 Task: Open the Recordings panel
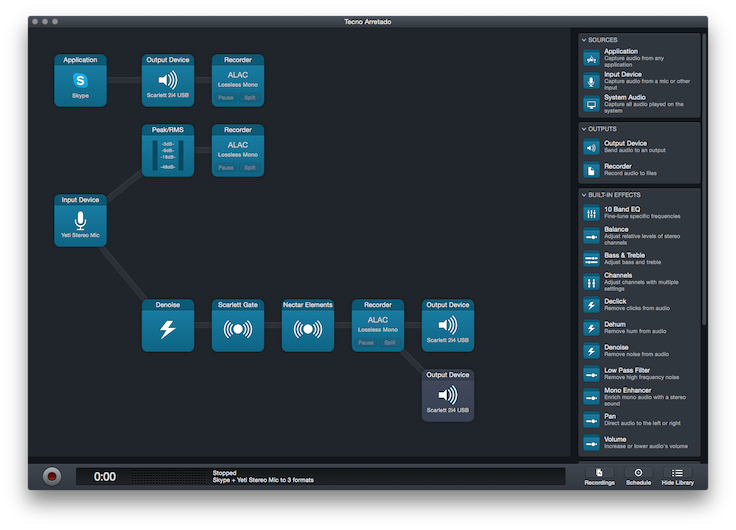[597, 476]
